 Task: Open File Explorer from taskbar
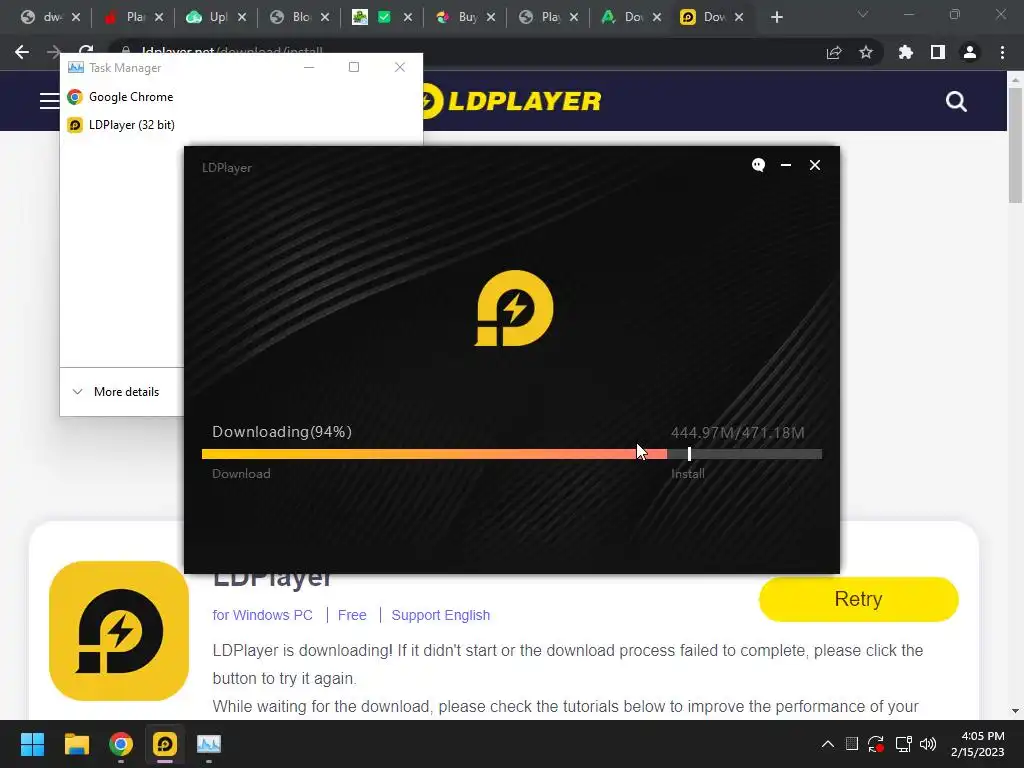[76, 744]
